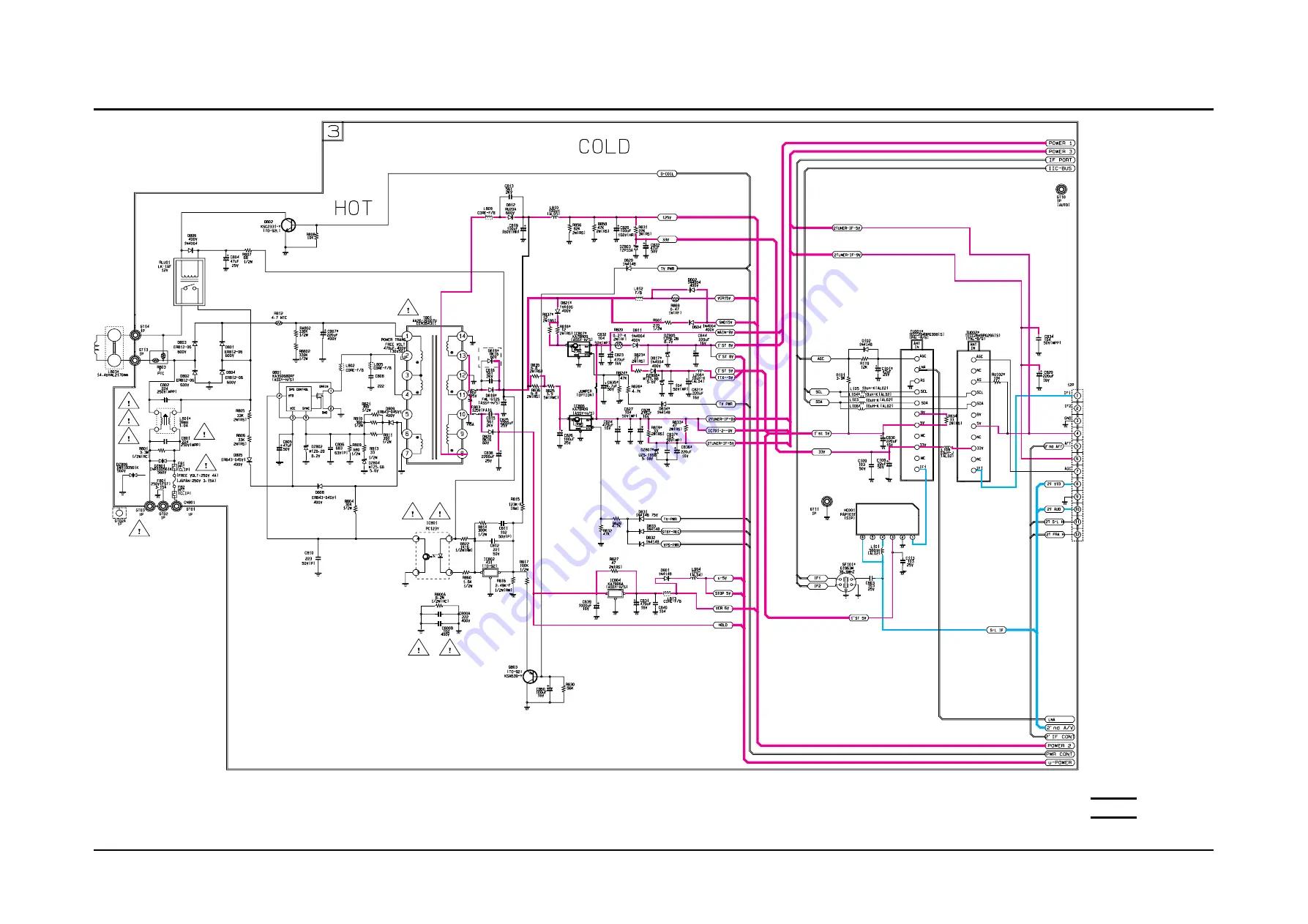
Task: Select the POWER 2 net label
Action: point(1060,745)
